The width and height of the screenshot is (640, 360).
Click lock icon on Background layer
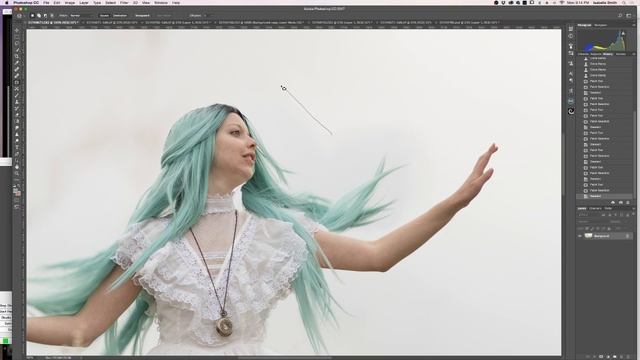[627, 236]
